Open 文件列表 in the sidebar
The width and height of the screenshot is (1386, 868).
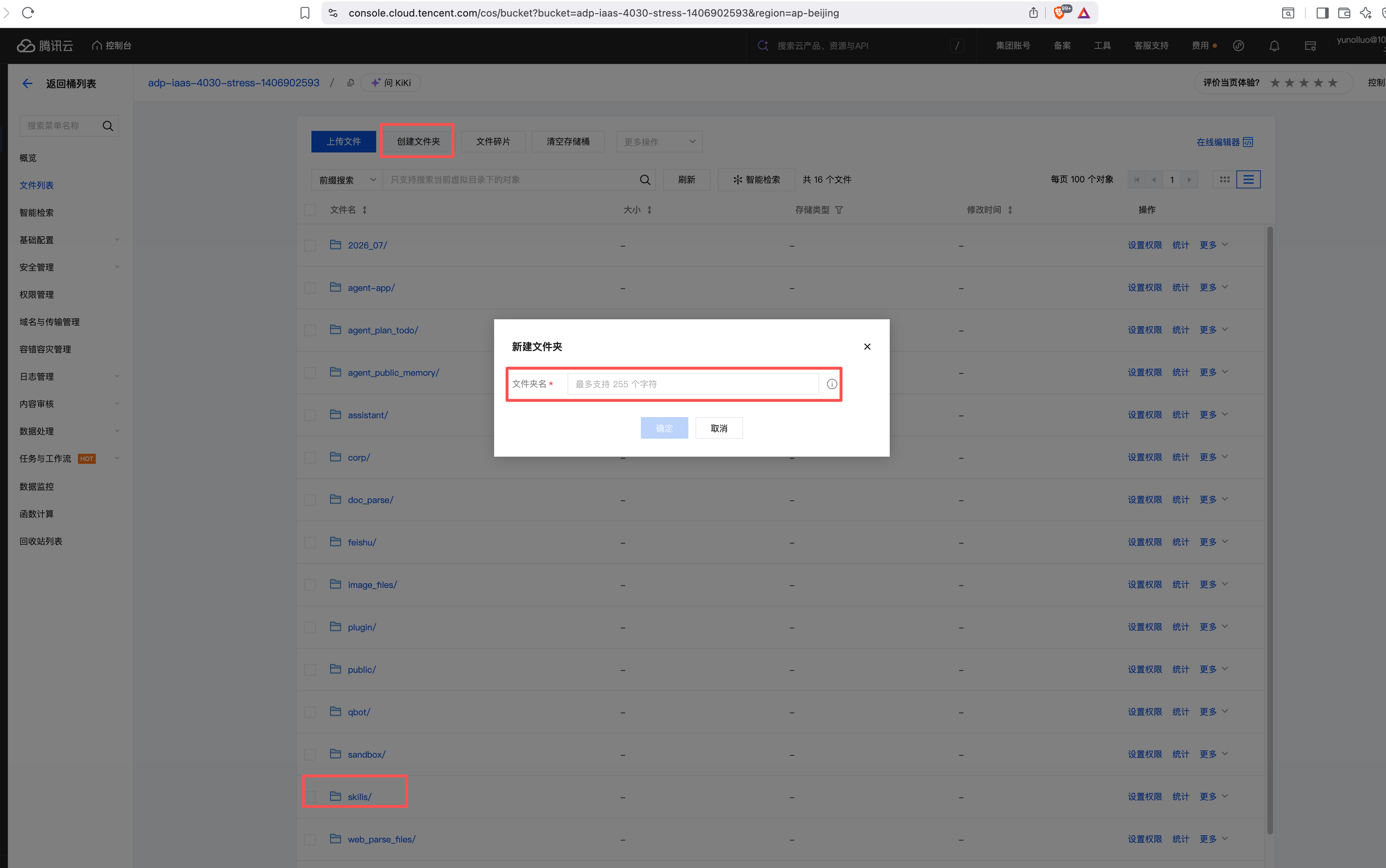37,186
